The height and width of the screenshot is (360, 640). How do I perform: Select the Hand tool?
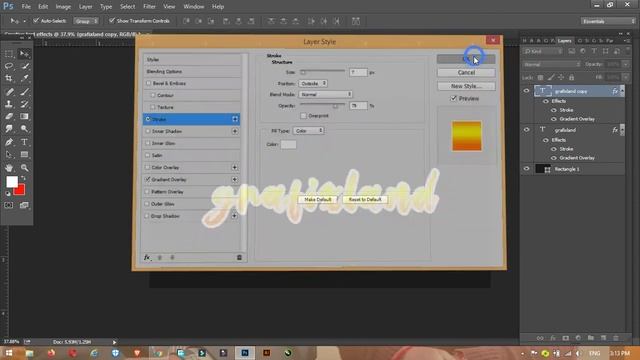pyautogui.click(x=9, y=168)
